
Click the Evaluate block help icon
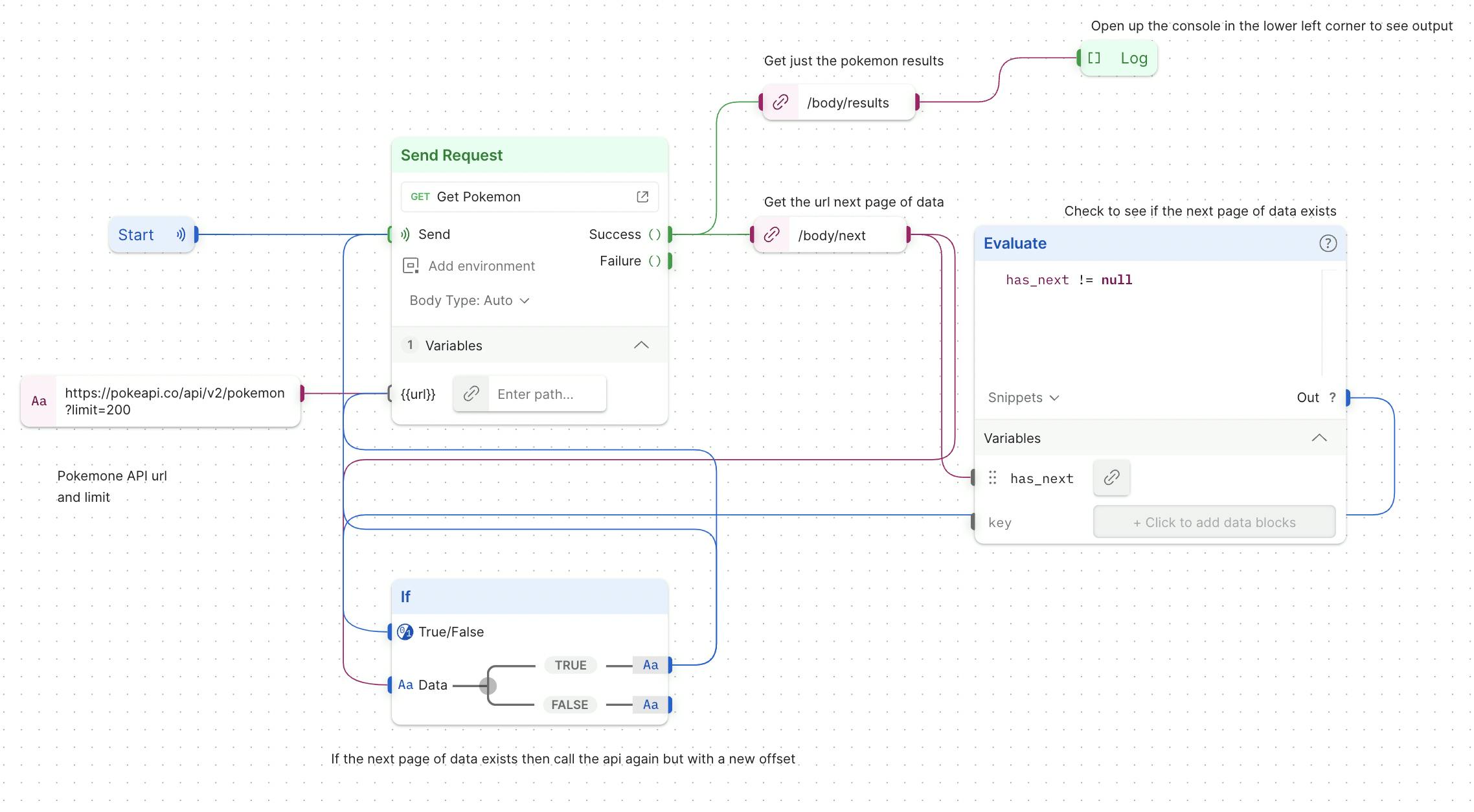pos(1328,243)
